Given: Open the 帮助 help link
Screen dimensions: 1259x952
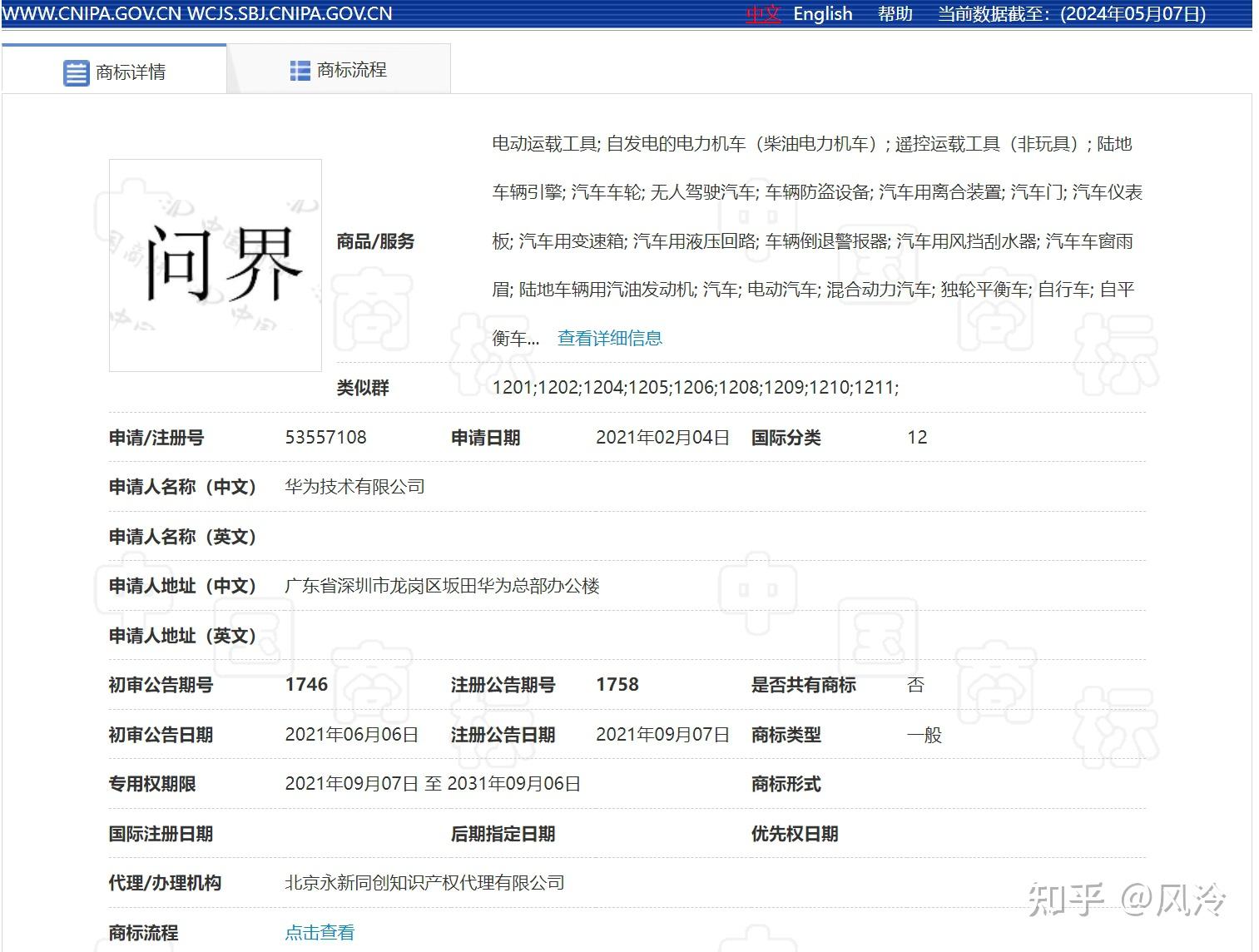Looking at the screenshot, I should (x=895, y=14).
